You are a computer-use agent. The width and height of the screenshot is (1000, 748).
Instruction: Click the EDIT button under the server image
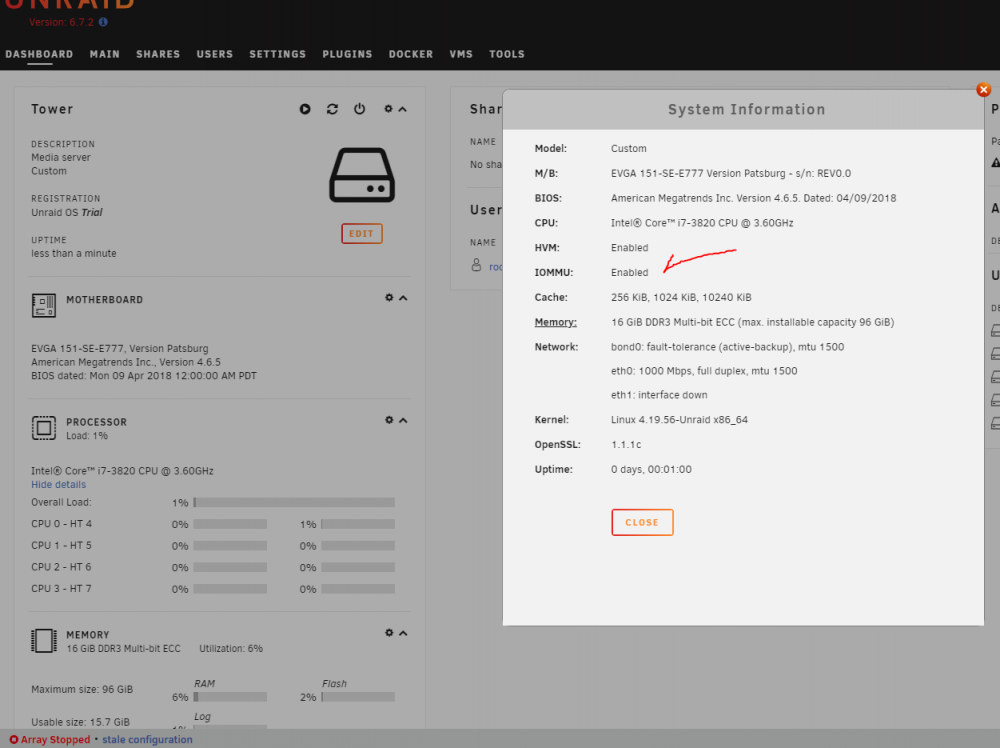(x=362, y=233)
